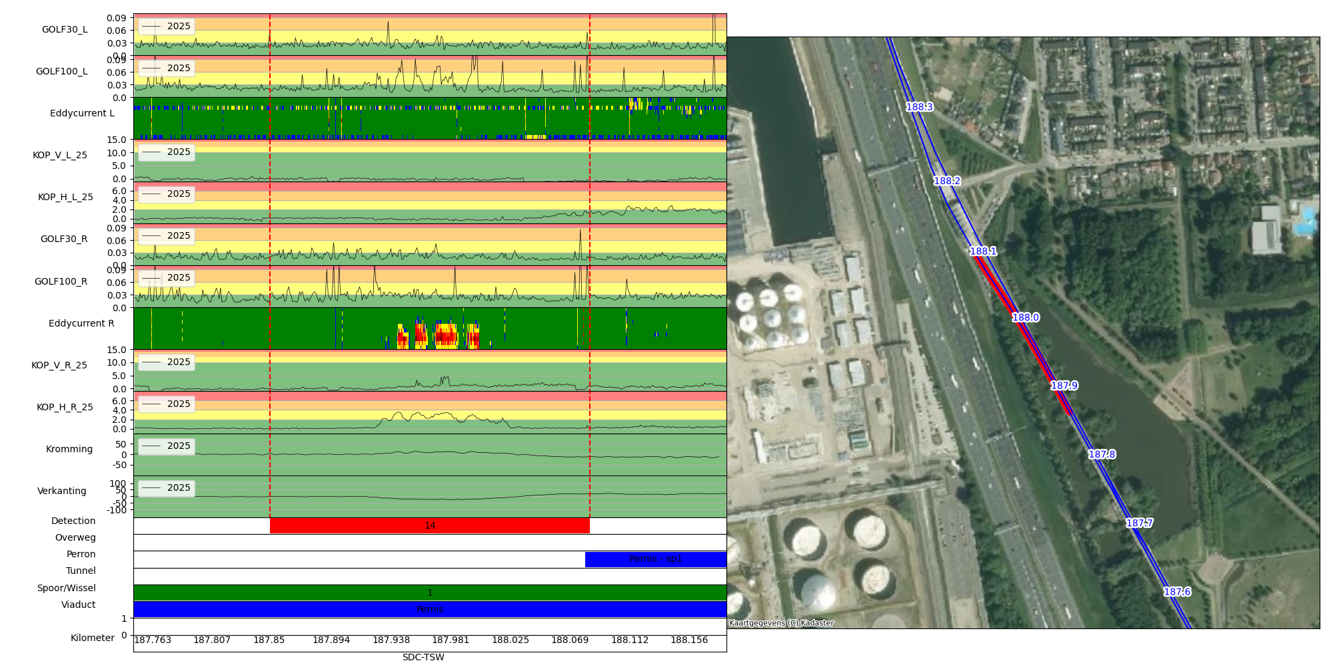The height and width of the screenshot is (665, 1333).
Task: Select the blue Perron bar Pernis - sp1
Action: (x=656, y=559)
